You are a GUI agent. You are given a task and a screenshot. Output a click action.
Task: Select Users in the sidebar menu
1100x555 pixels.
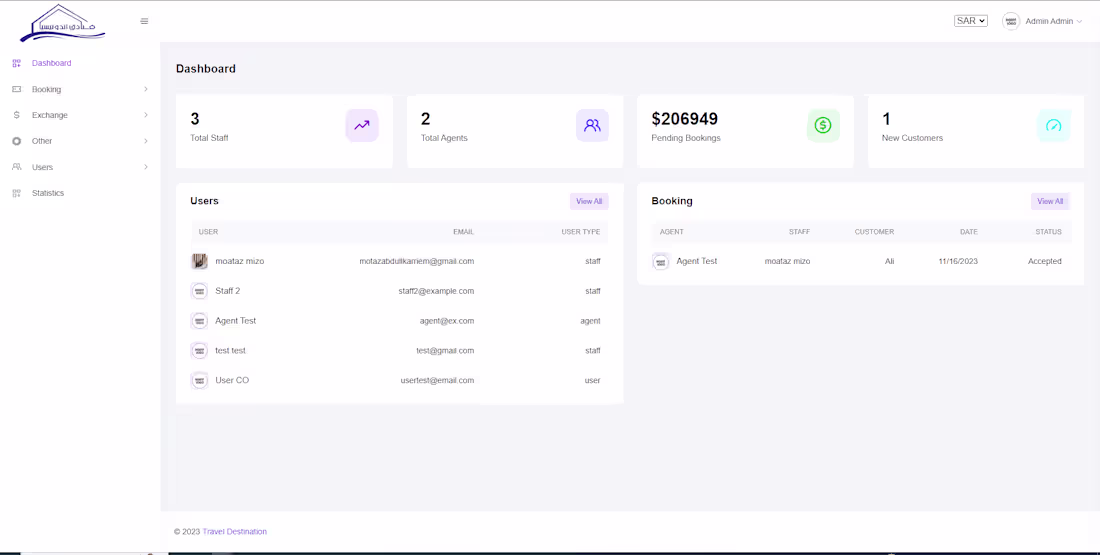42,167
